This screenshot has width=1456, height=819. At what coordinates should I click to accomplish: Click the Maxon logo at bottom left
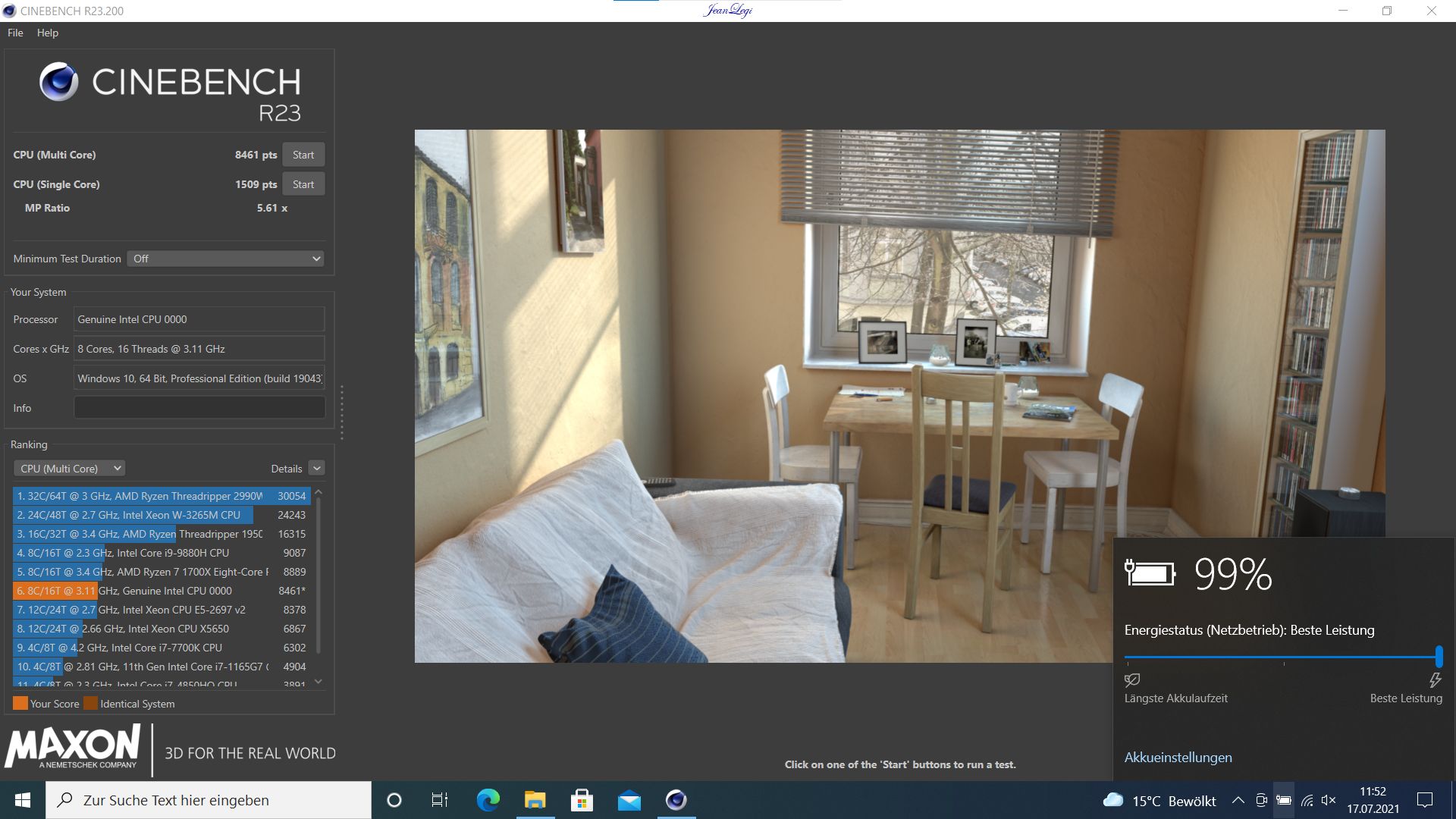pyautogui.click(x=76, y=749)
